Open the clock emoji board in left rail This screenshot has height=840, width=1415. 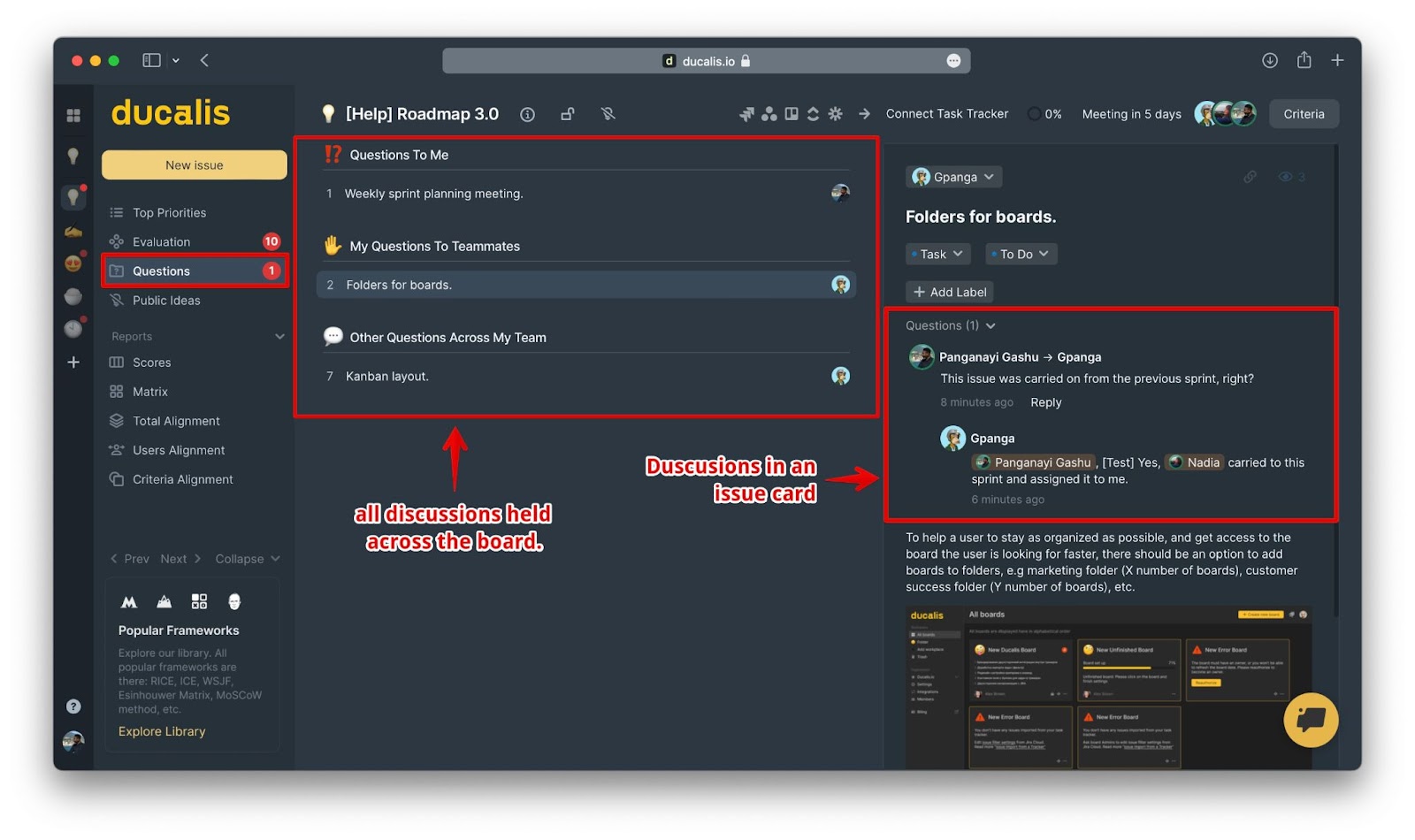click(73, 328)
